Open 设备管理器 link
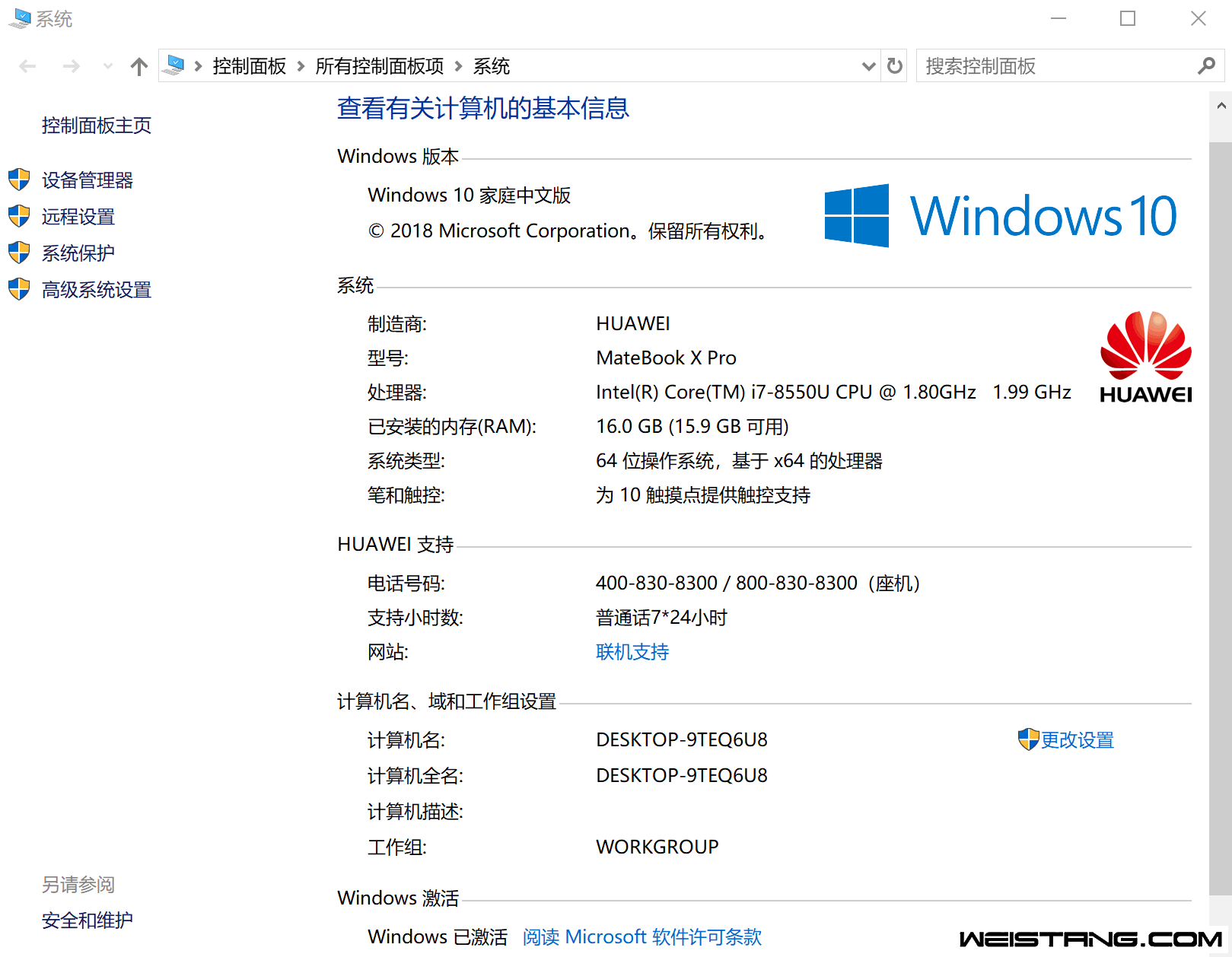Image resolution: width=1232 pixels, height=957 pixels. [88, 180]
